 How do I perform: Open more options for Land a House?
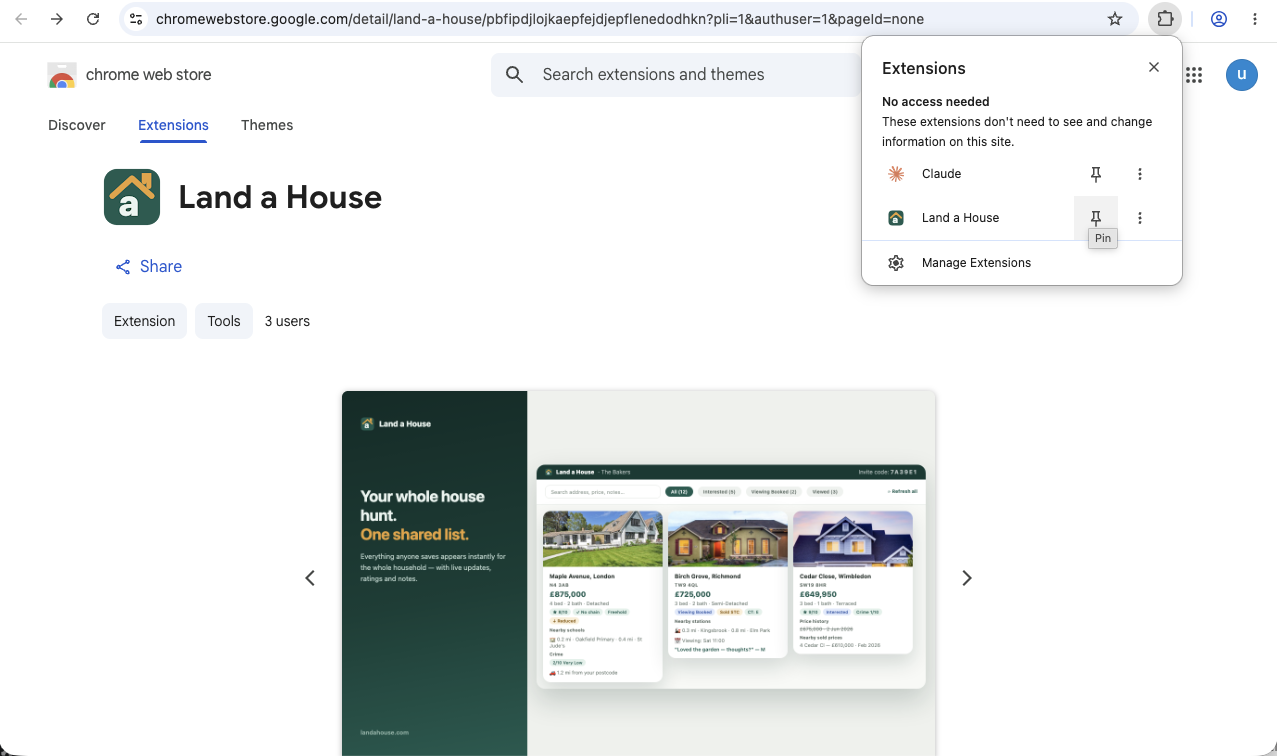(1140, 218)
